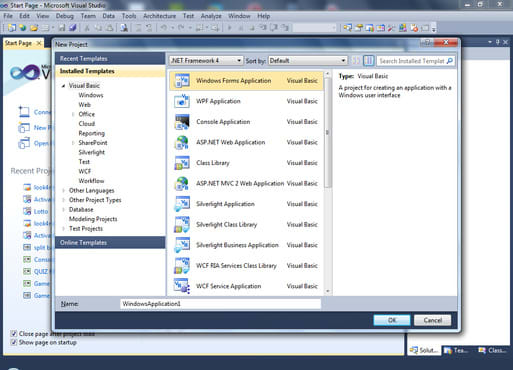Switch to medium icons view in New Project
513x370 pixels.
click(368, 61)
